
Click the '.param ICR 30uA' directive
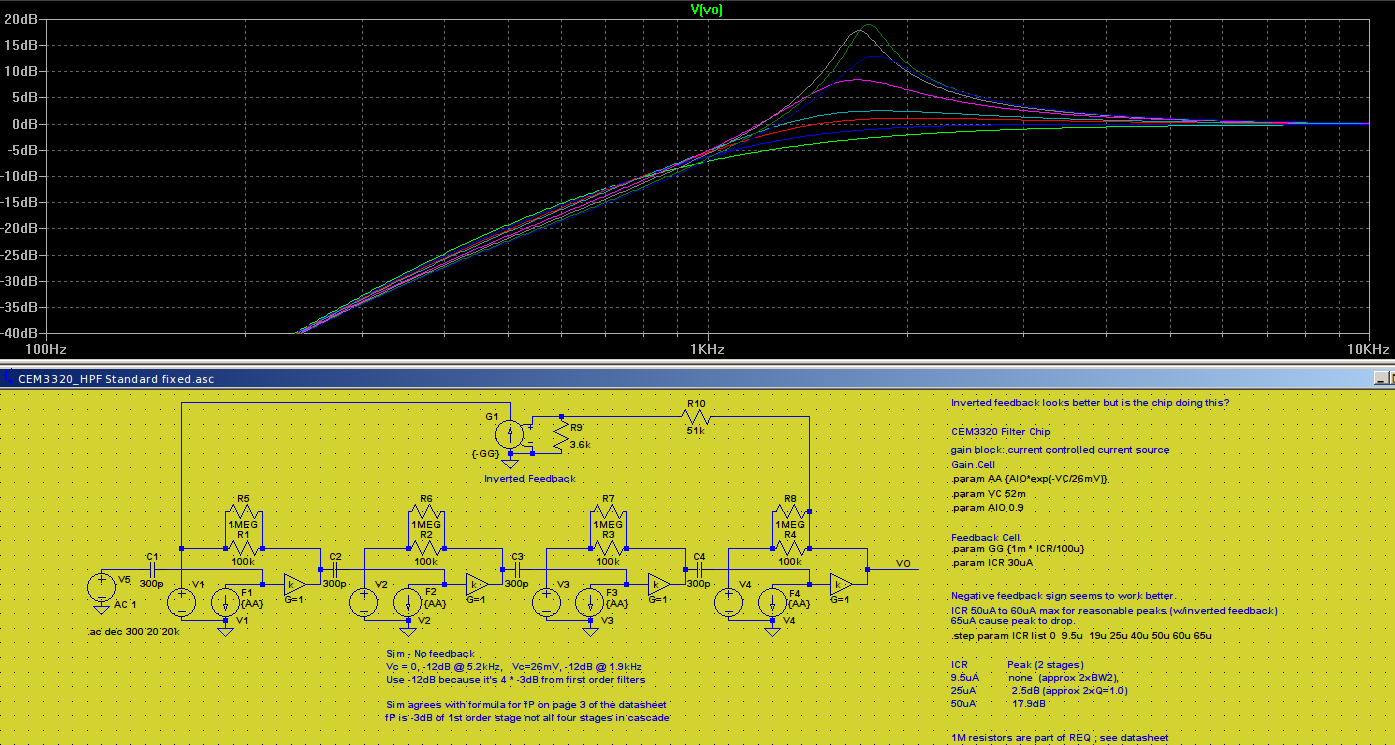tap(990, 563)
